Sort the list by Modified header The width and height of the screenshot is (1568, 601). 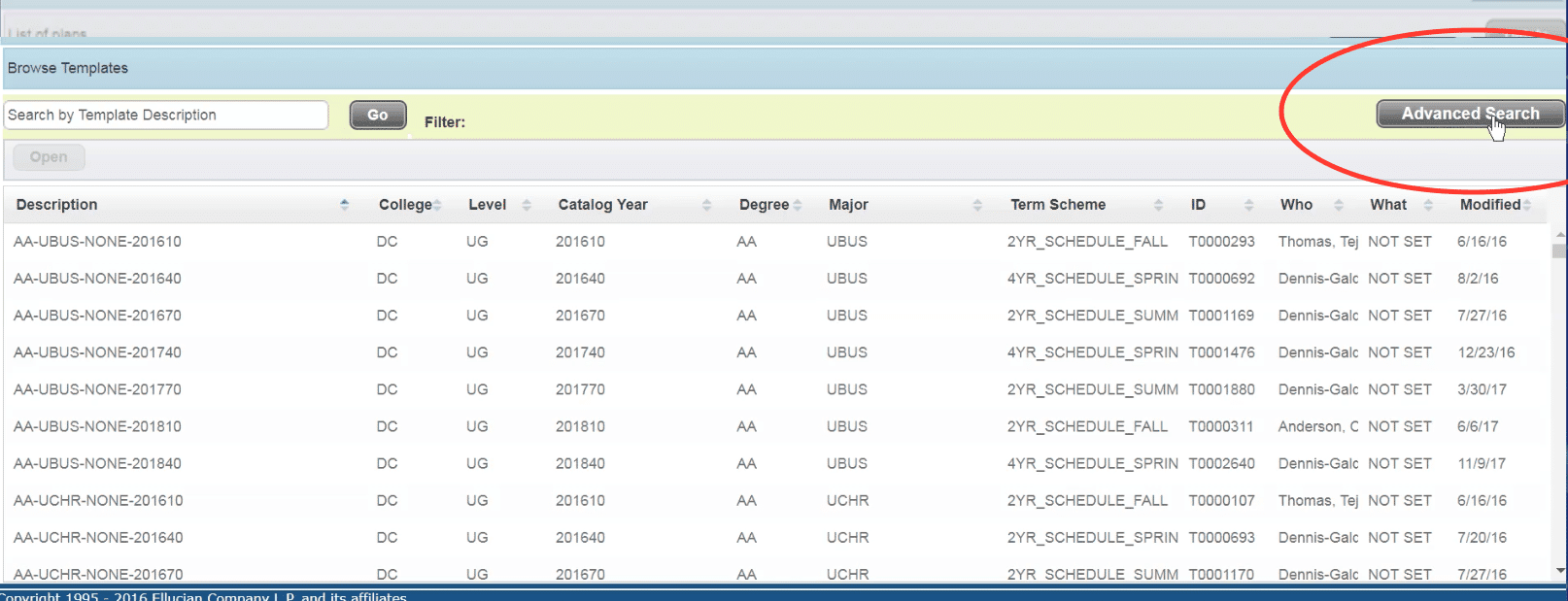pyautogui.click(x=1490, y=205)
